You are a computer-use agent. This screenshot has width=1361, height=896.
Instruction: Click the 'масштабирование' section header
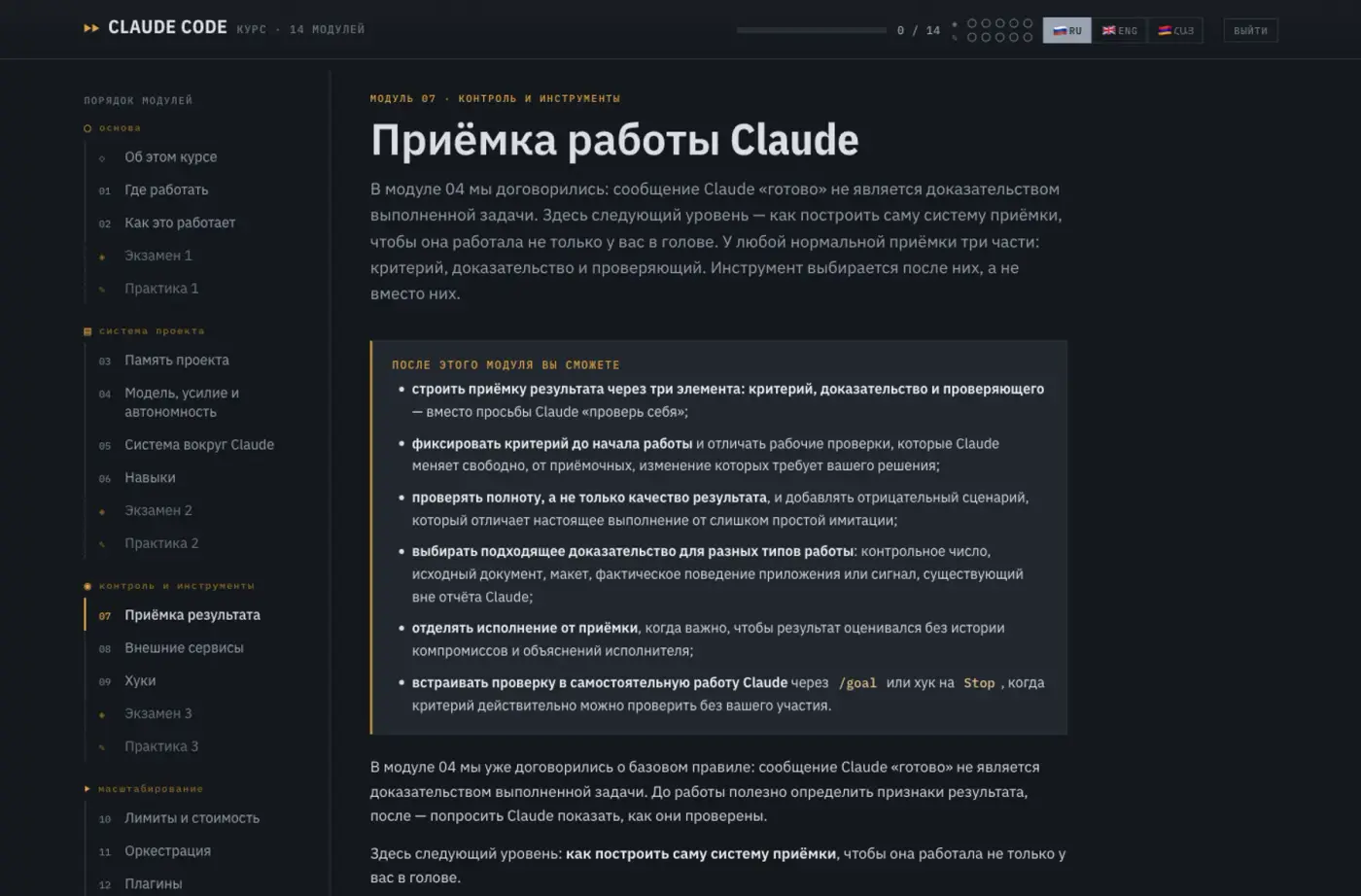151,789
